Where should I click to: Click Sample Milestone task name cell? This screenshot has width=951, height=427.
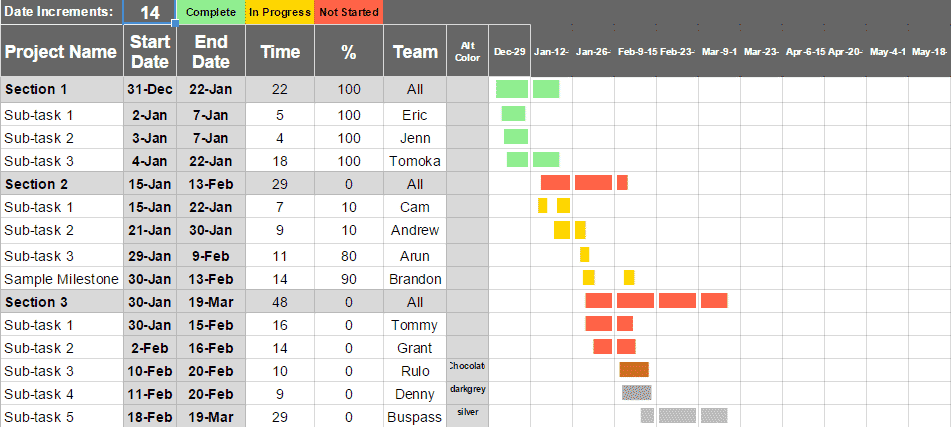coord(62,279)
